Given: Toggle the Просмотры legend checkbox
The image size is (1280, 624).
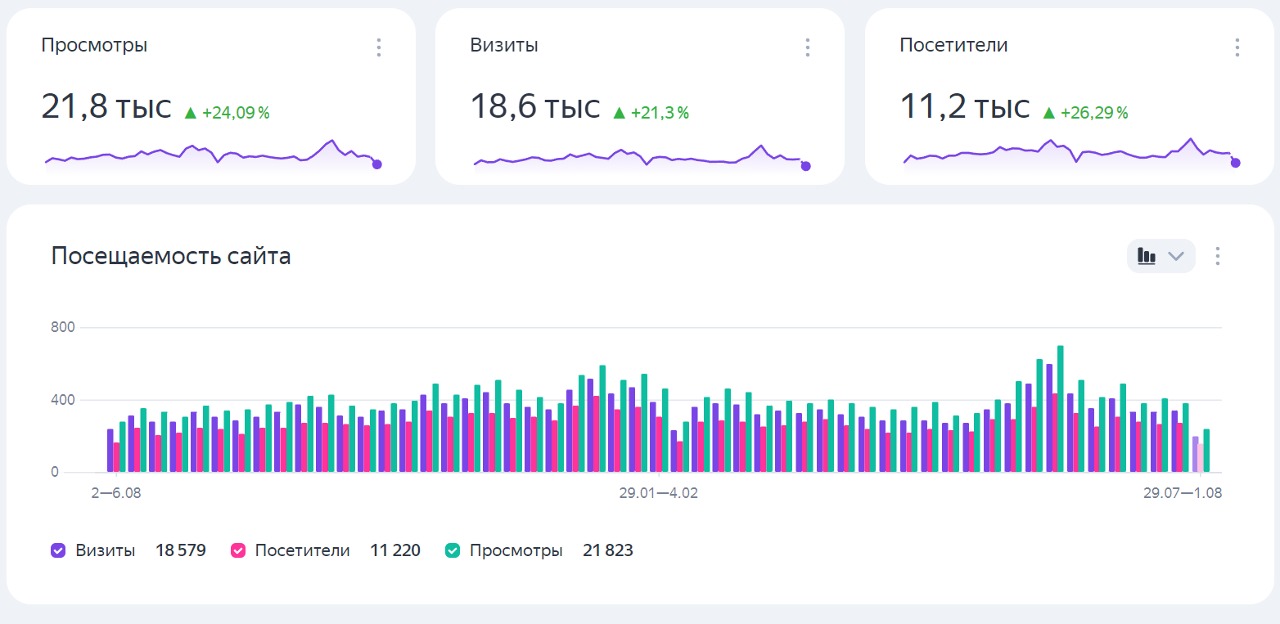Looking at the screenshot, I should 453,550.
